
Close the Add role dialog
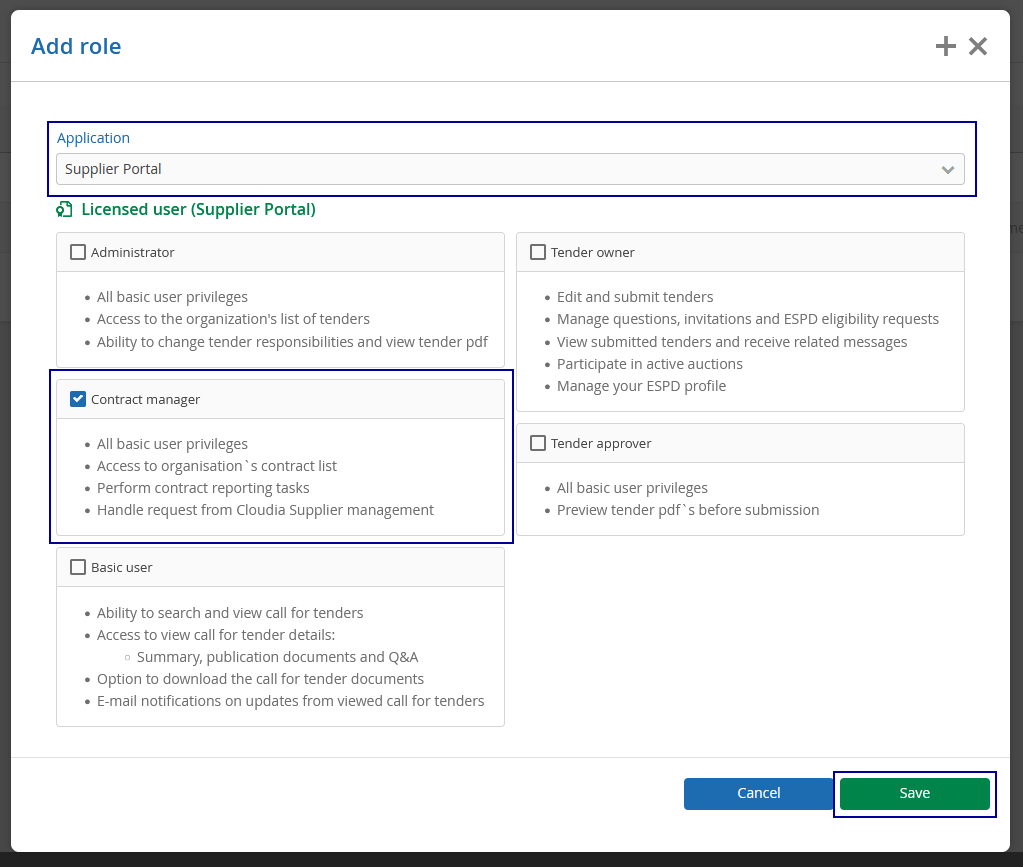point(977,46)
